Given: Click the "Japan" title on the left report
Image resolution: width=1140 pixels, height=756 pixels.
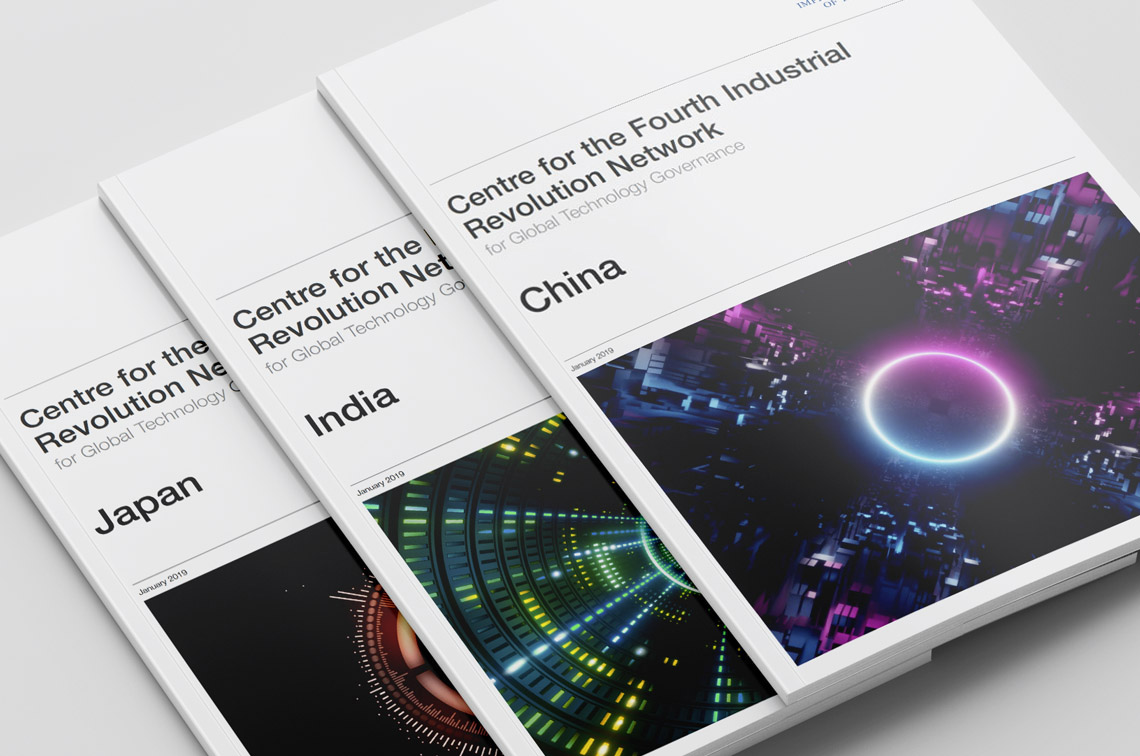Looking at the screenshot, I should pyautogui.click(x=148, y=502).
